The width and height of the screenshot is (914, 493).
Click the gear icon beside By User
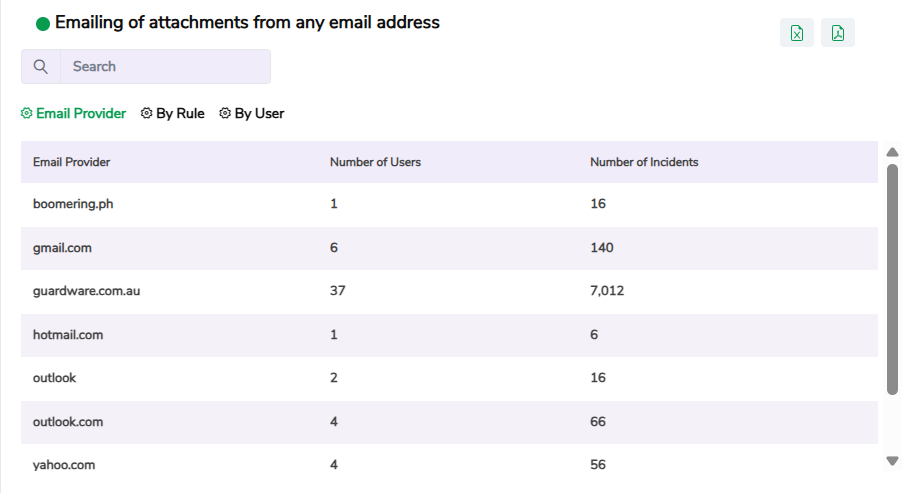[225, 114]
